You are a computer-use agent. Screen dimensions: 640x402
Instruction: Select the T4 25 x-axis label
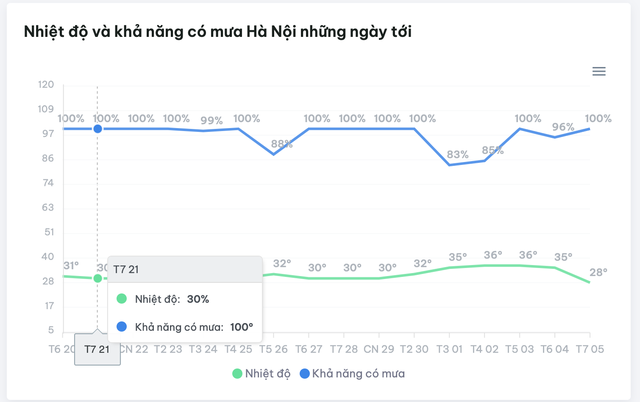point(238,349)
